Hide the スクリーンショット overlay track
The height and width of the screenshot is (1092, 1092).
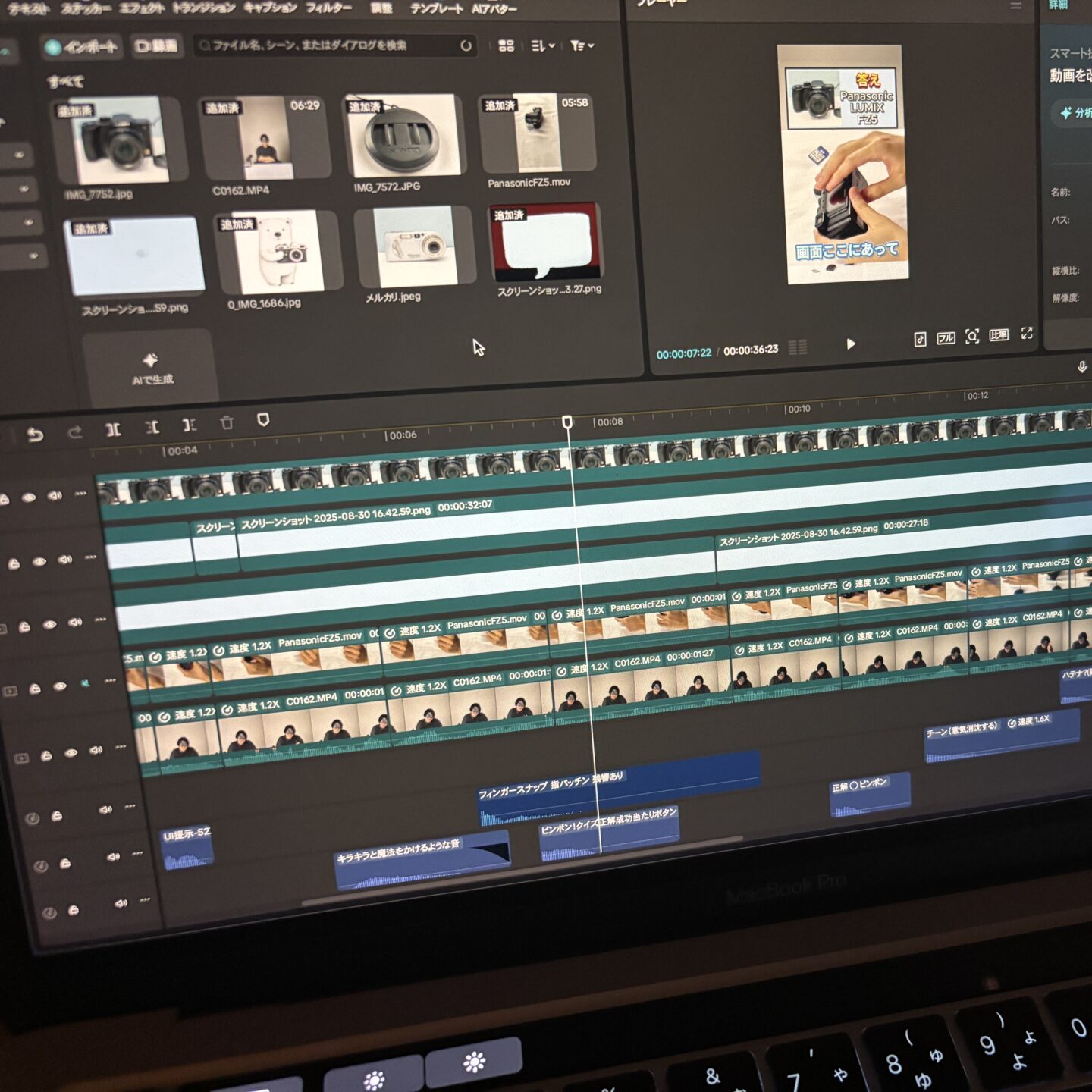[x=39, y=561]
